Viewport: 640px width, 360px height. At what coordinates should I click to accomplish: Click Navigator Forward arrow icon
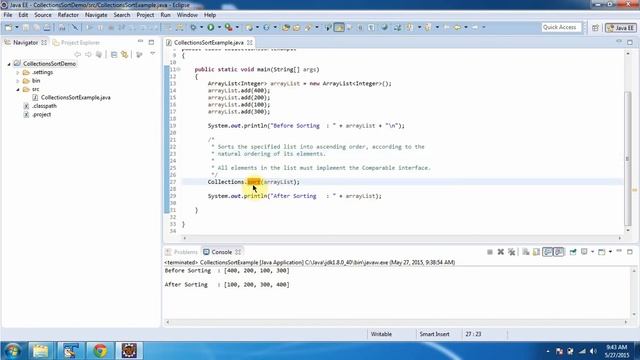click(88, 54)
